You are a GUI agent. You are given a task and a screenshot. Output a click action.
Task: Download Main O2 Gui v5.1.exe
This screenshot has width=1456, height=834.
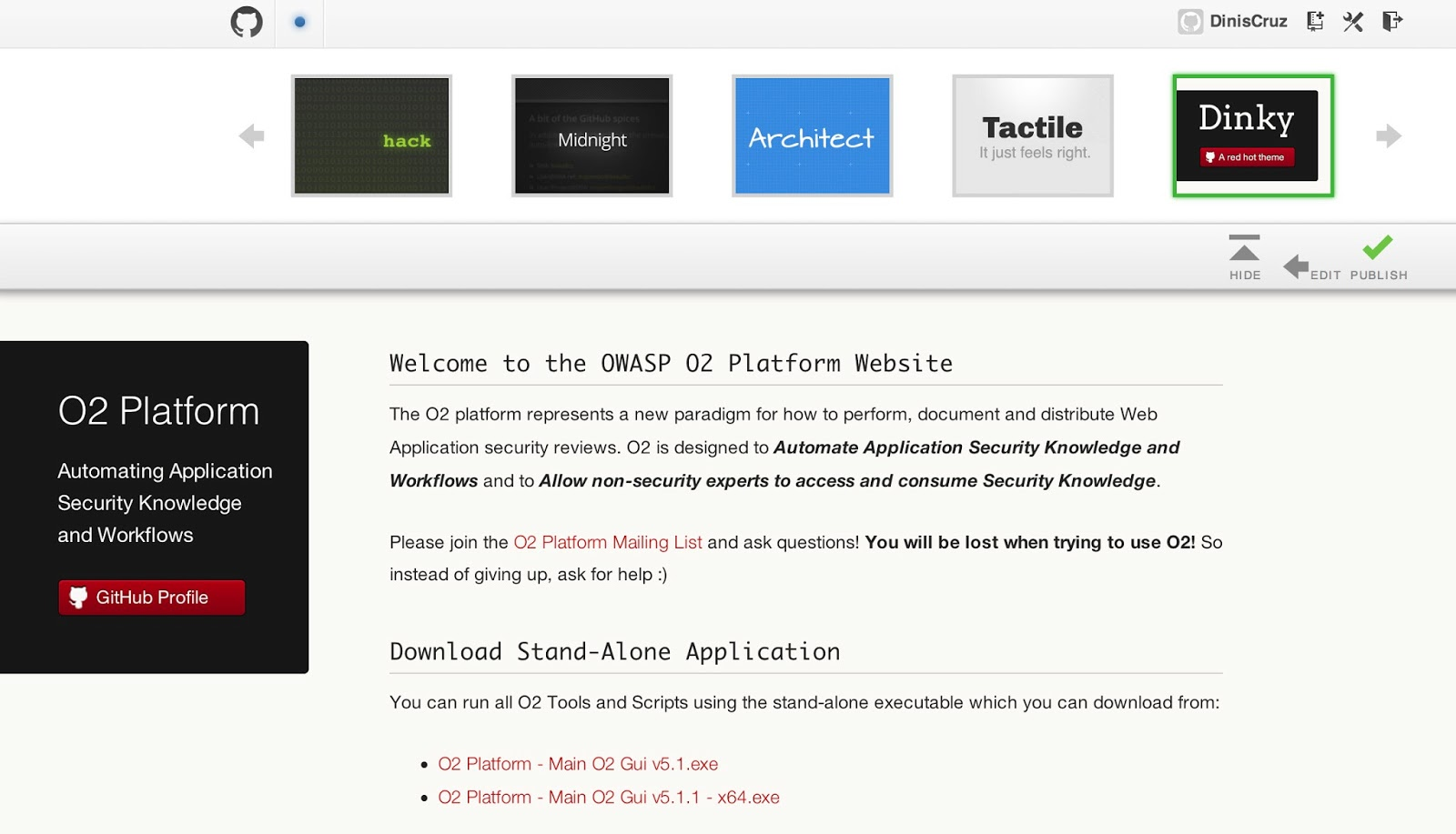(x=578, y=764)
